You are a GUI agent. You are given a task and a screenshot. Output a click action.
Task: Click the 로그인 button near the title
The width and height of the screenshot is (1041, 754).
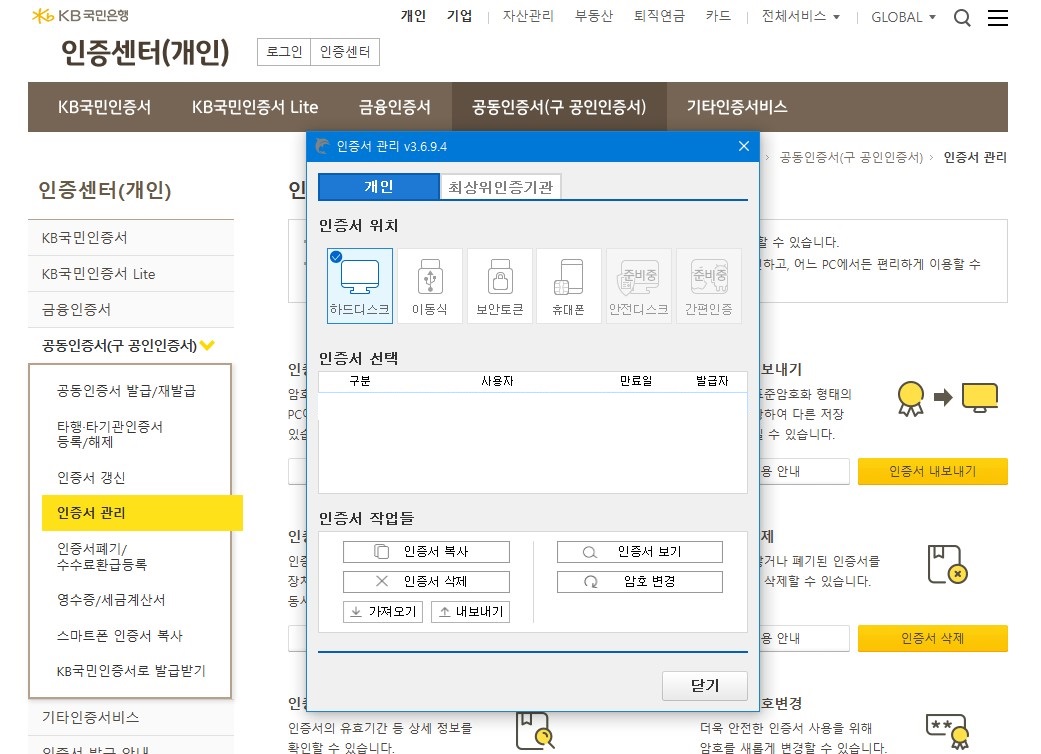[284, 52]
